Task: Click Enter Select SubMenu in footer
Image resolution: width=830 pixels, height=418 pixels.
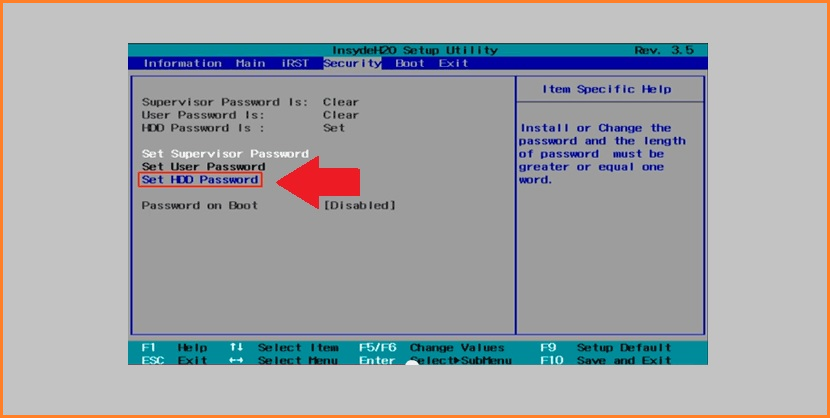Action: coord(435,360)
